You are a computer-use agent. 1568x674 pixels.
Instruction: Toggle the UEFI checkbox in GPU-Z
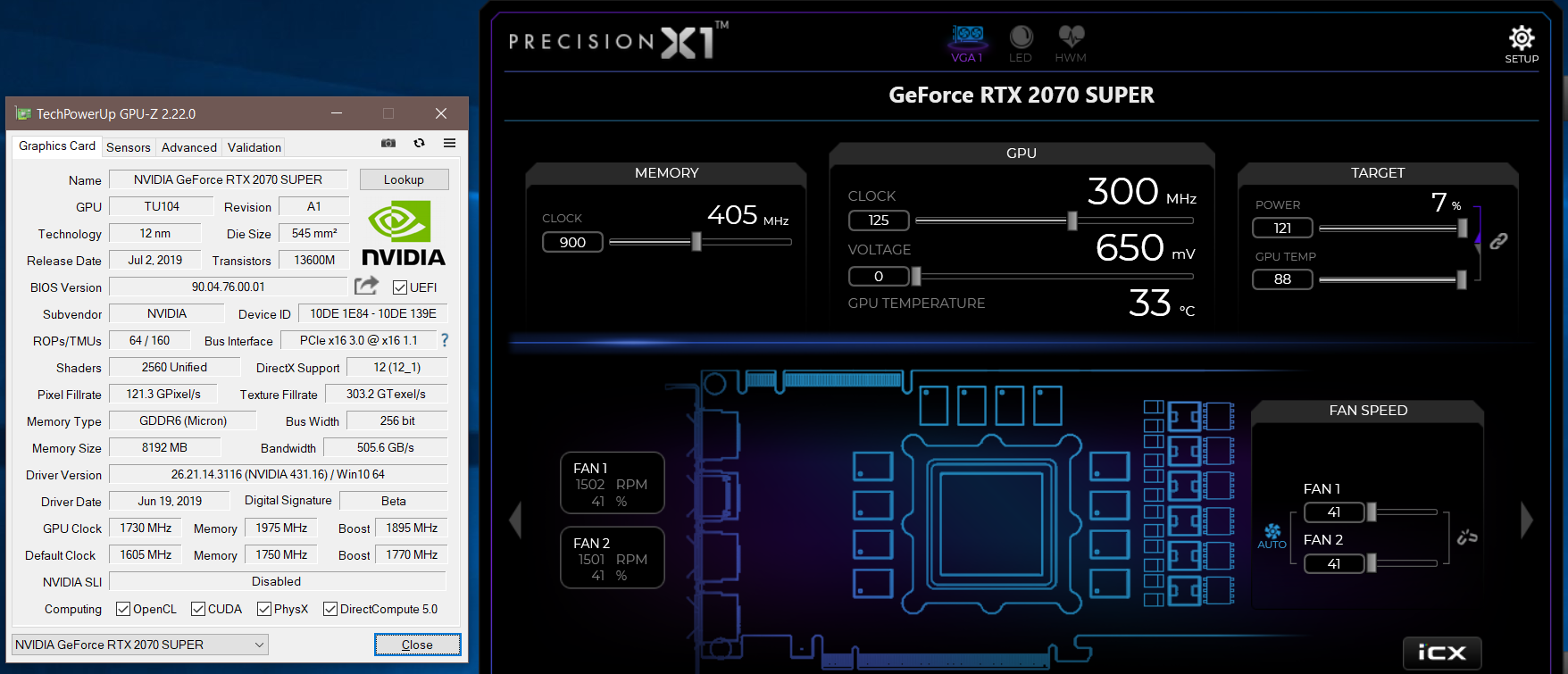click(x=400, y=287)
